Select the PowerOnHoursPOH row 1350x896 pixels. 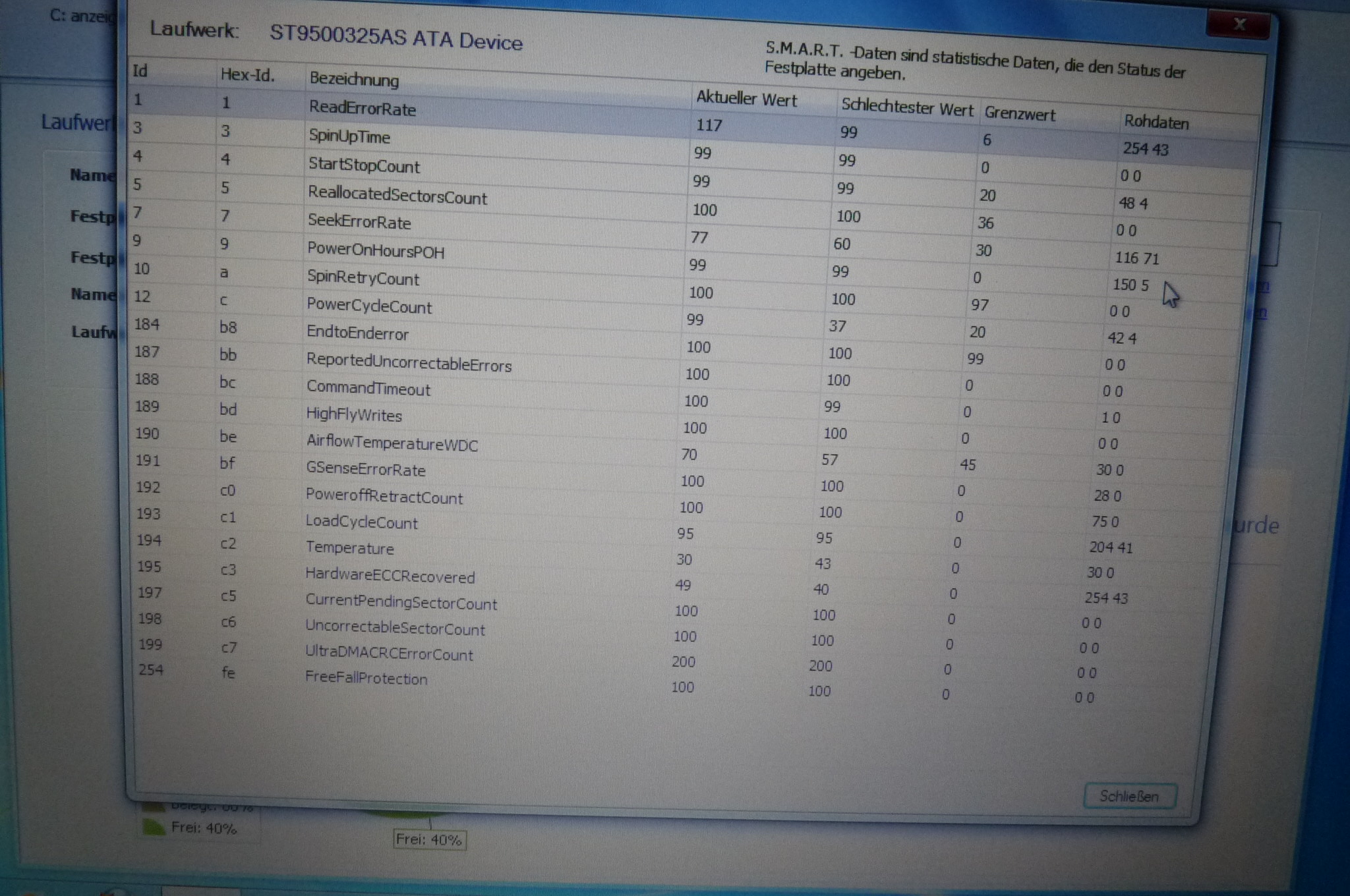point(686,264)
